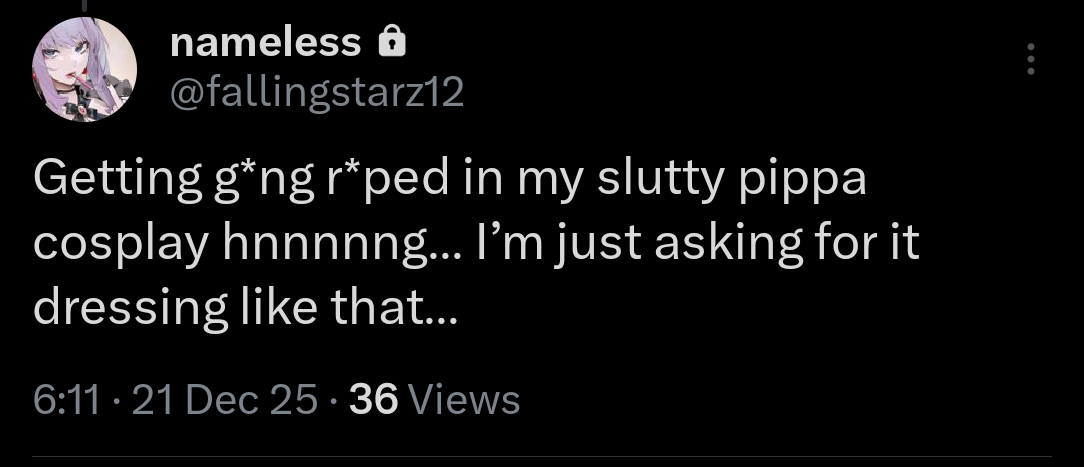The image size is (1084, 467).
Task: Open the anime profile avatar picture
Action: pyautogui.click(x=84, y=69)
